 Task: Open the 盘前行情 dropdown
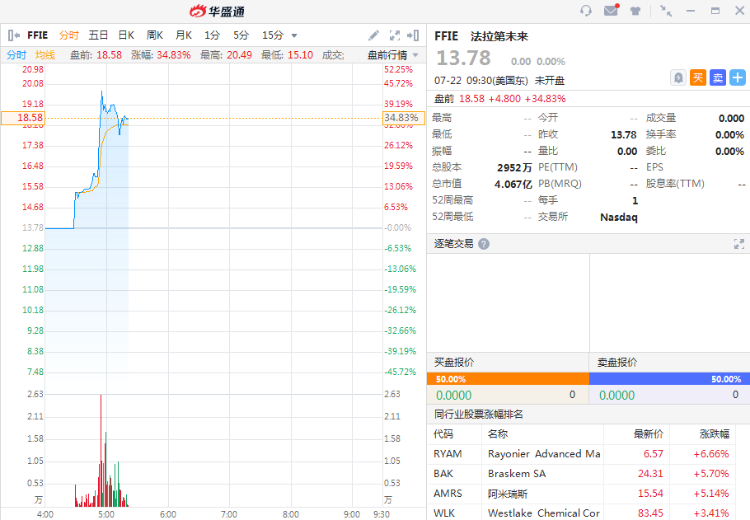click(388, 54)
